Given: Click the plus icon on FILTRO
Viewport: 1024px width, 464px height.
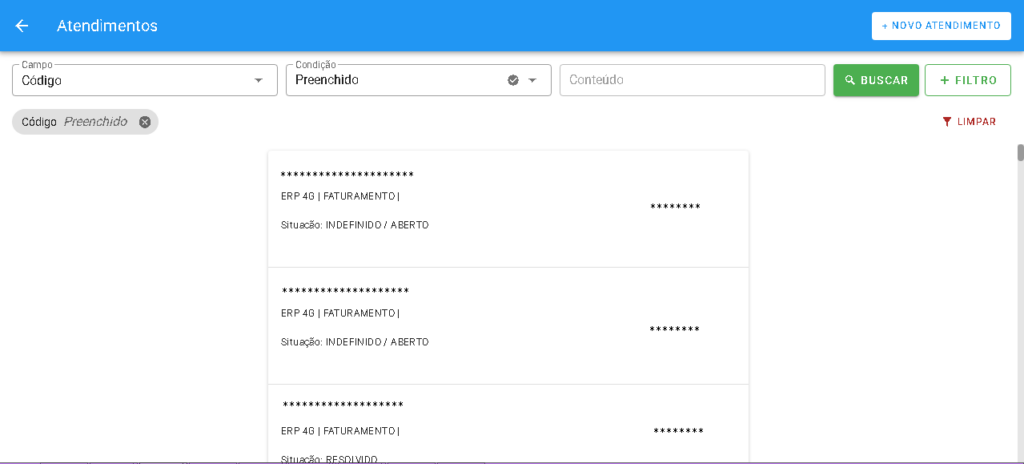Looking at the screenshot, I should tap(944, 80).
